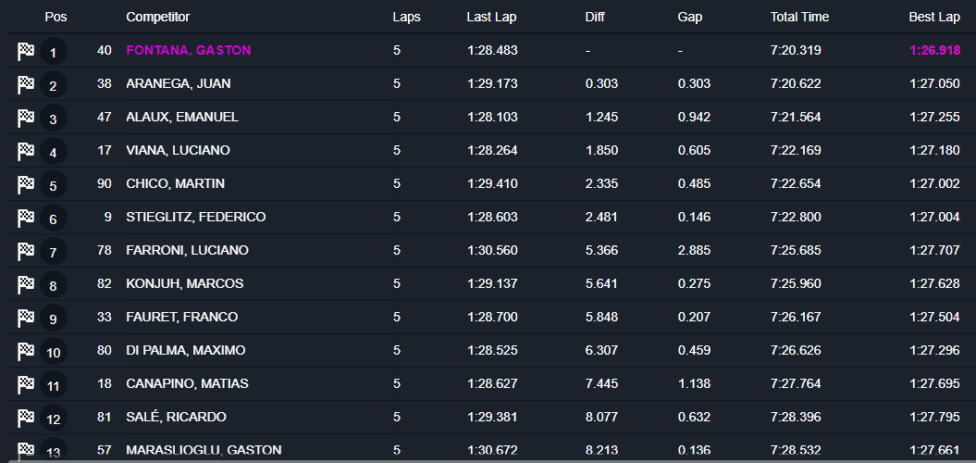This screenshot has width=976, height=463.
Task: Click Fontana's purple best lap 1:26.918
Action: 934,50
